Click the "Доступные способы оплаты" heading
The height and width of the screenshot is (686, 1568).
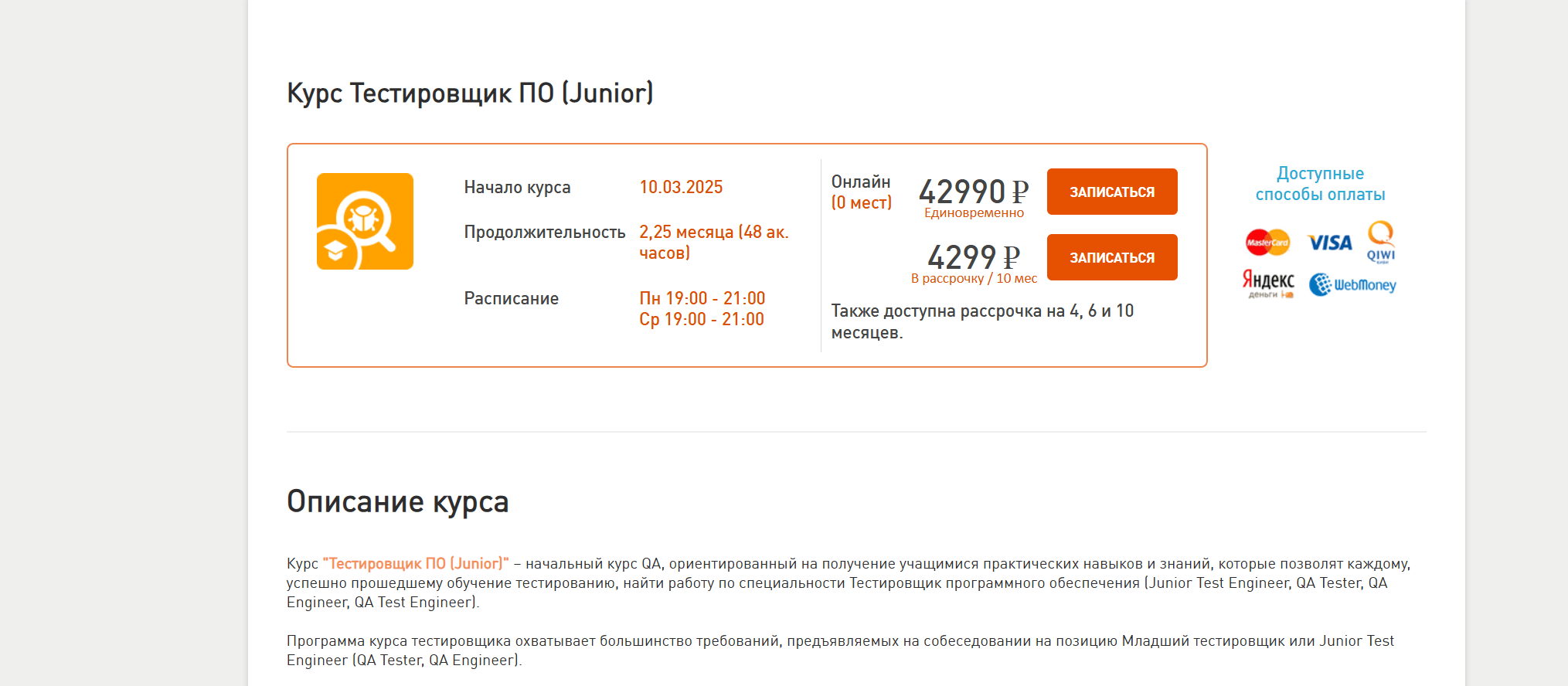tap(1320, 184)
